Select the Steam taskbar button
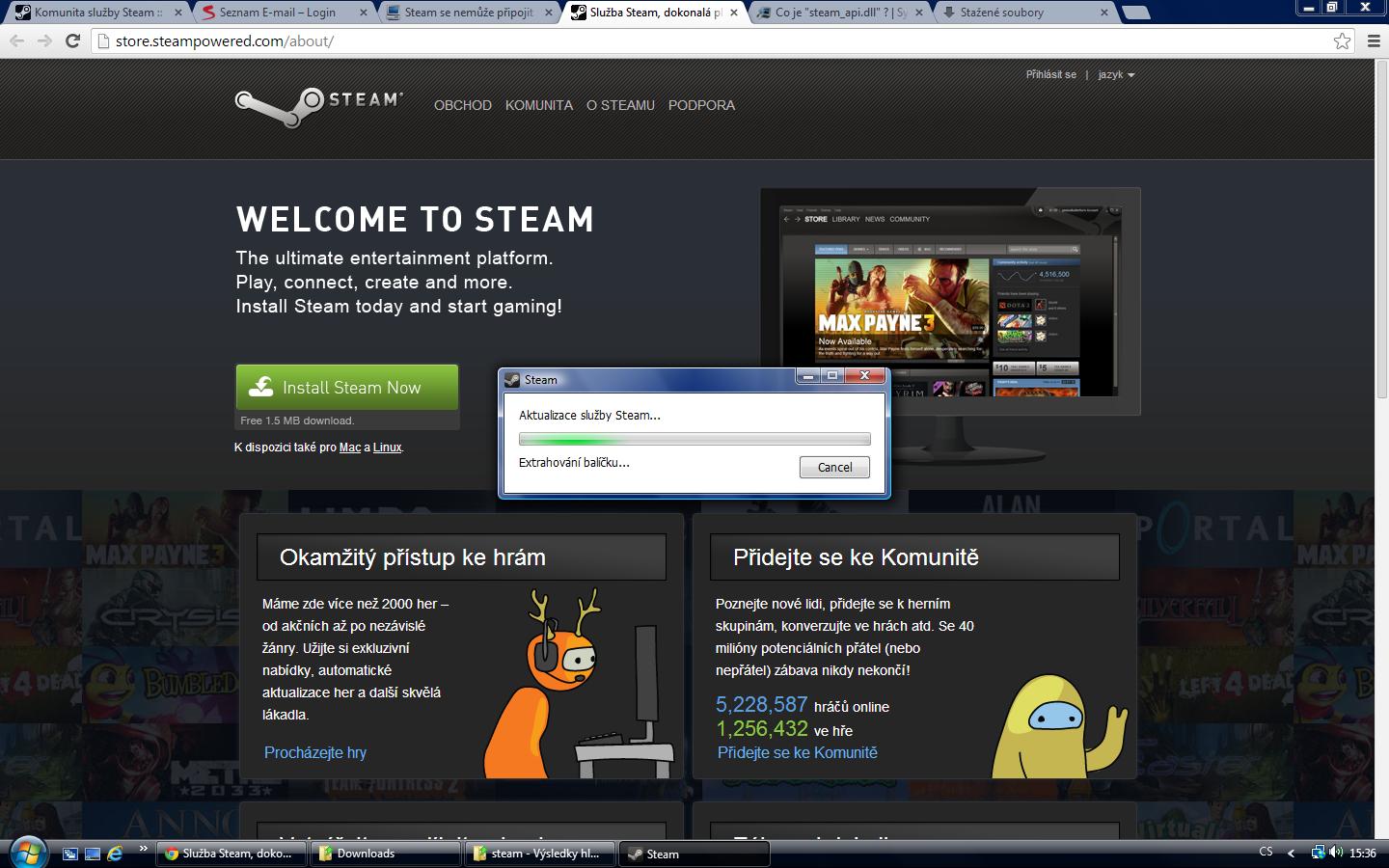The width and height of the screenshot is (1389, 868). click(694, 854)
